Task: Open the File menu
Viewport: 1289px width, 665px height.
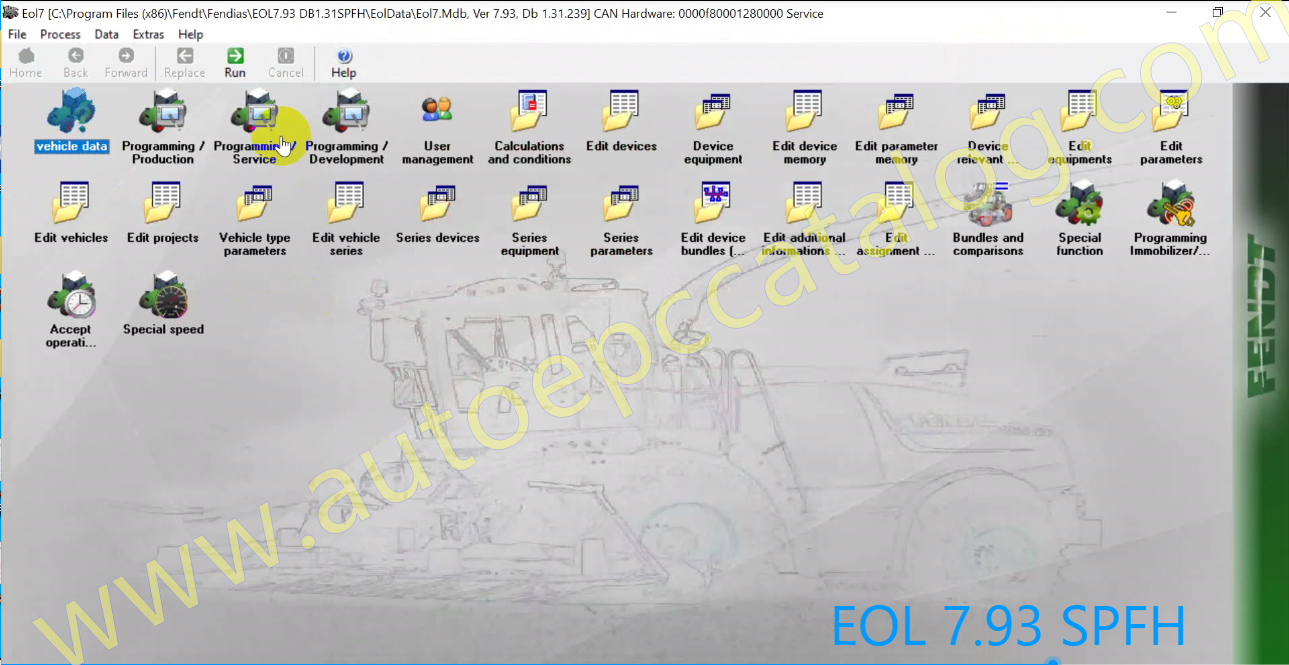Action: (17, 34)
